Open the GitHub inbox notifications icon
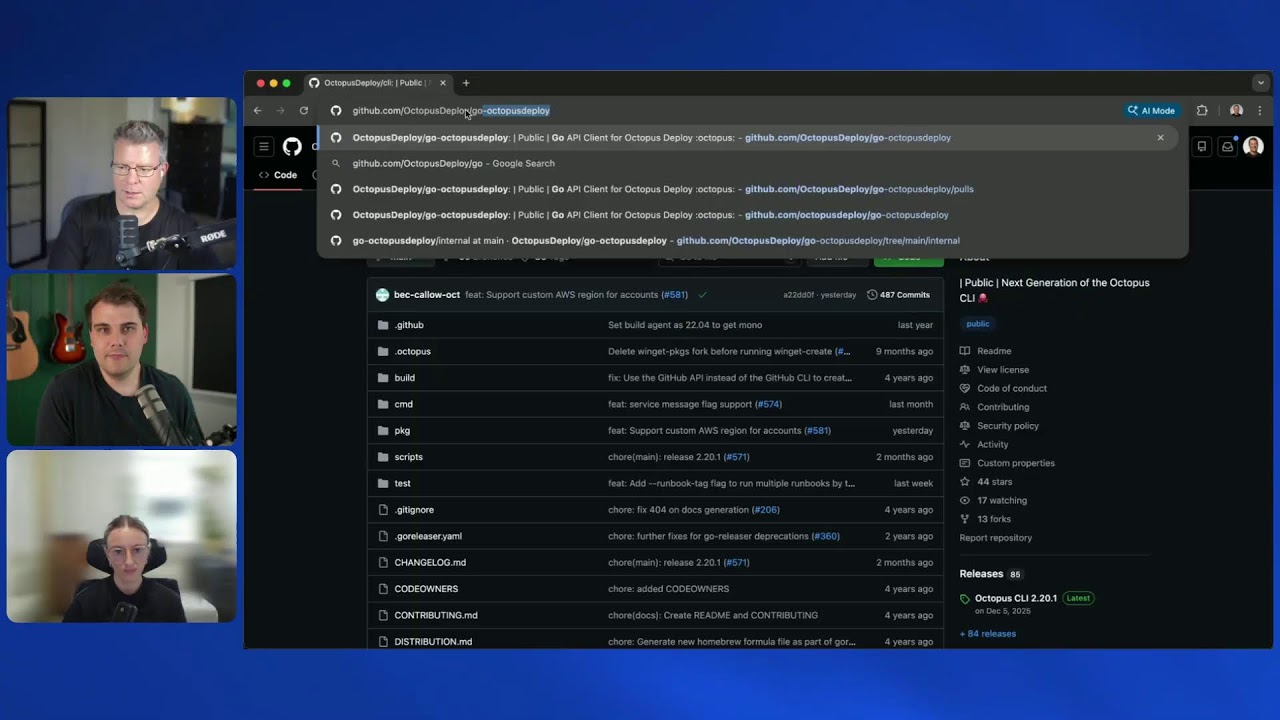The height and width of the screenshot is (720, 1280). tap(1228, 147)
